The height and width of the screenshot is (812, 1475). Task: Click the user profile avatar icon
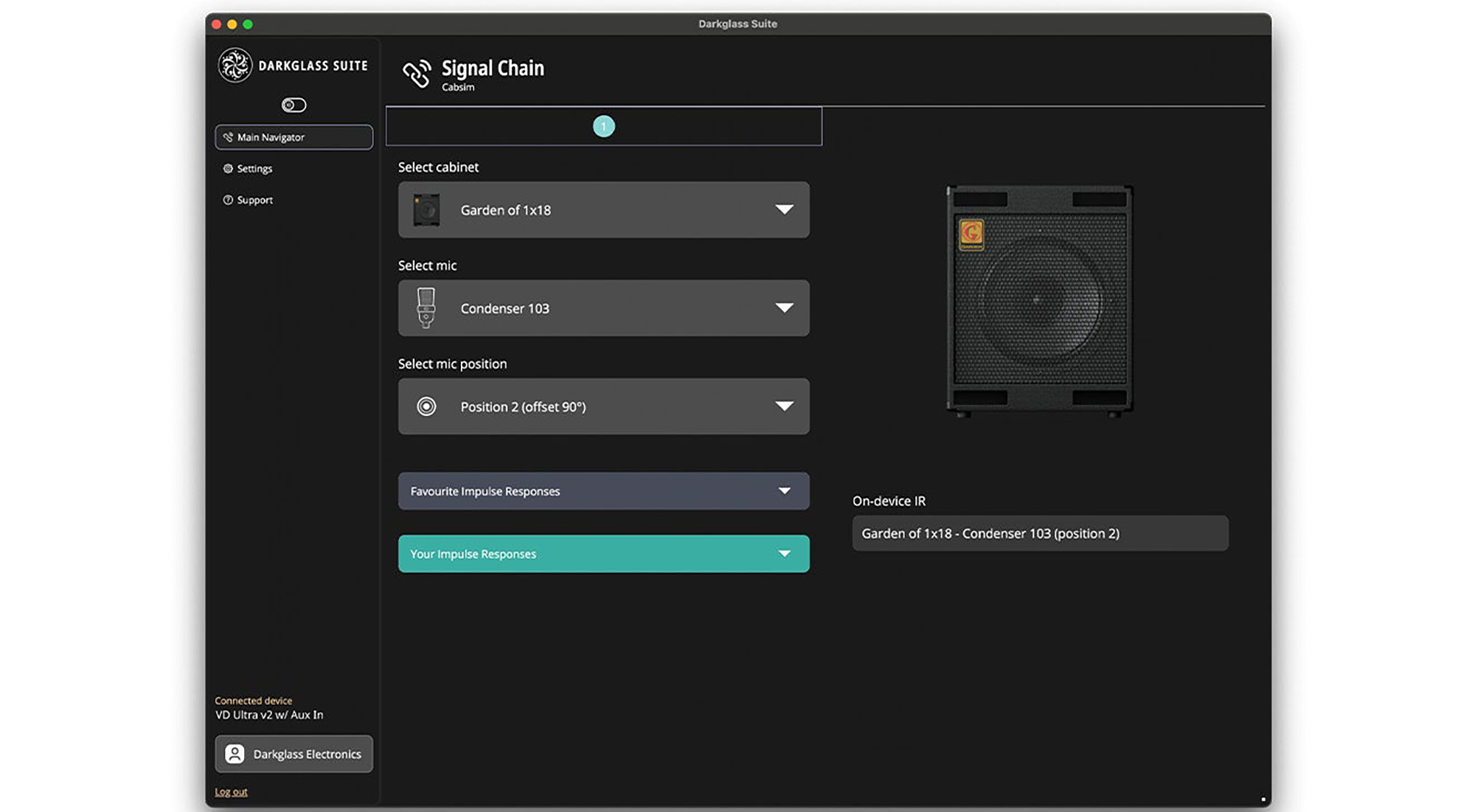(235, 754)
